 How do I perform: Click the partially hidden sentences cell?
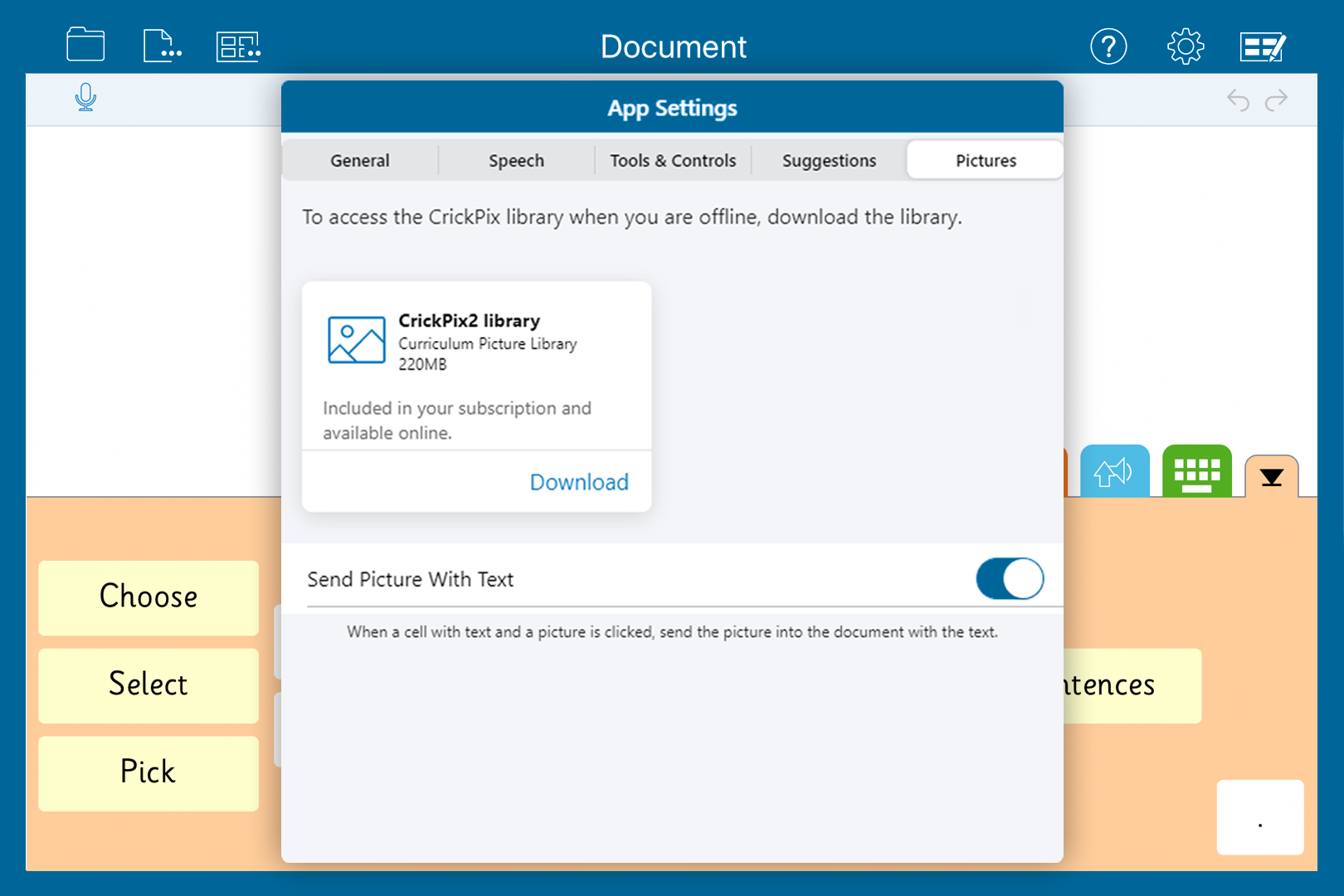(x=1132, y=685)
